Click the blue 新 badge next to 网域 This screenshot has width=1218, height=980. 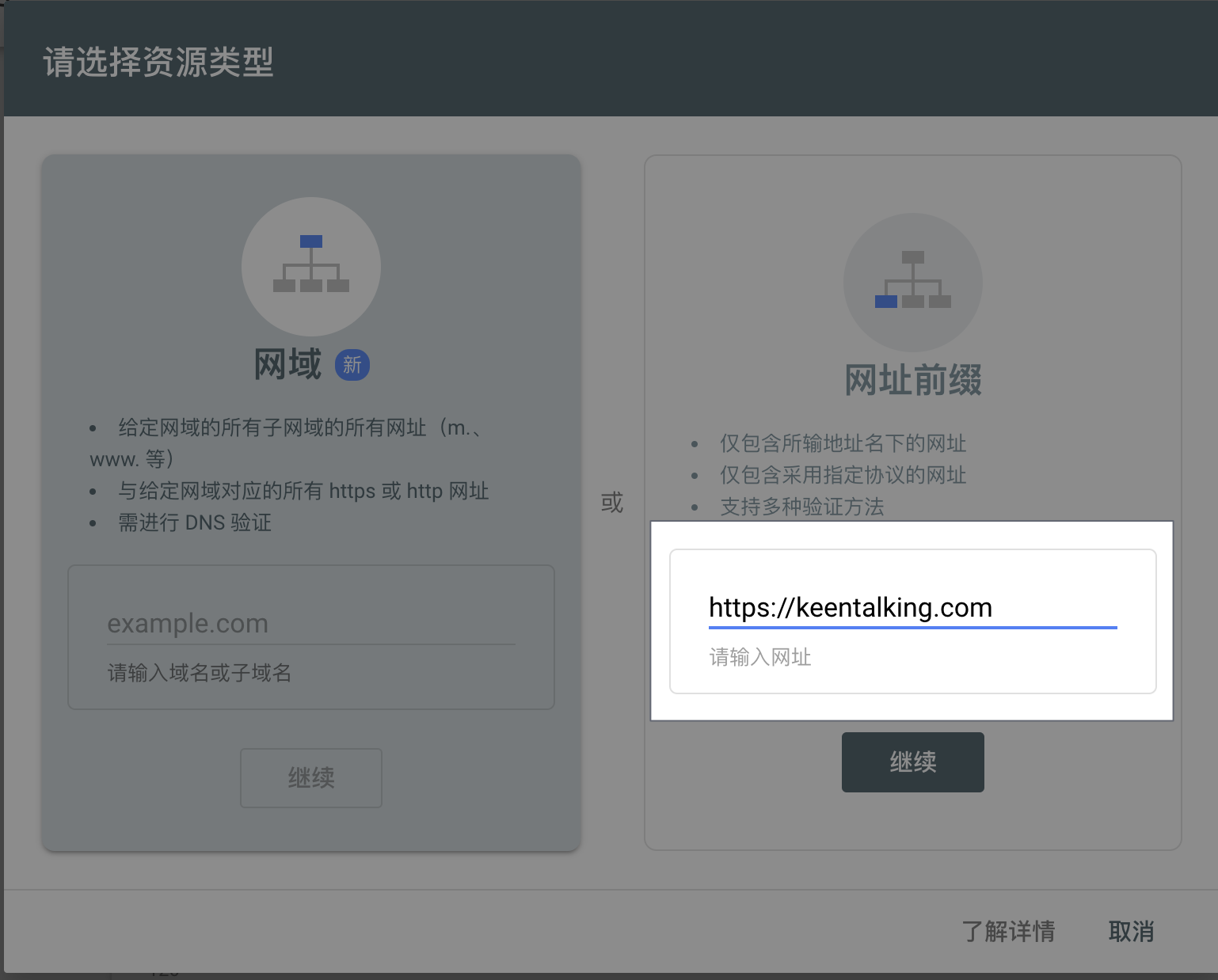pos(353,365)
